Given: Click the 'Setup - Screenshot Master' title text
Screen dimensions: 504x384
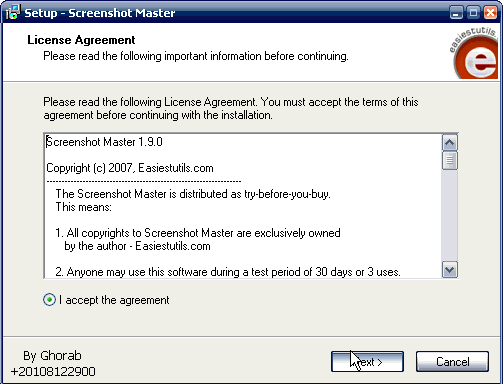Looking at the screenshot, I should [100, 13].
